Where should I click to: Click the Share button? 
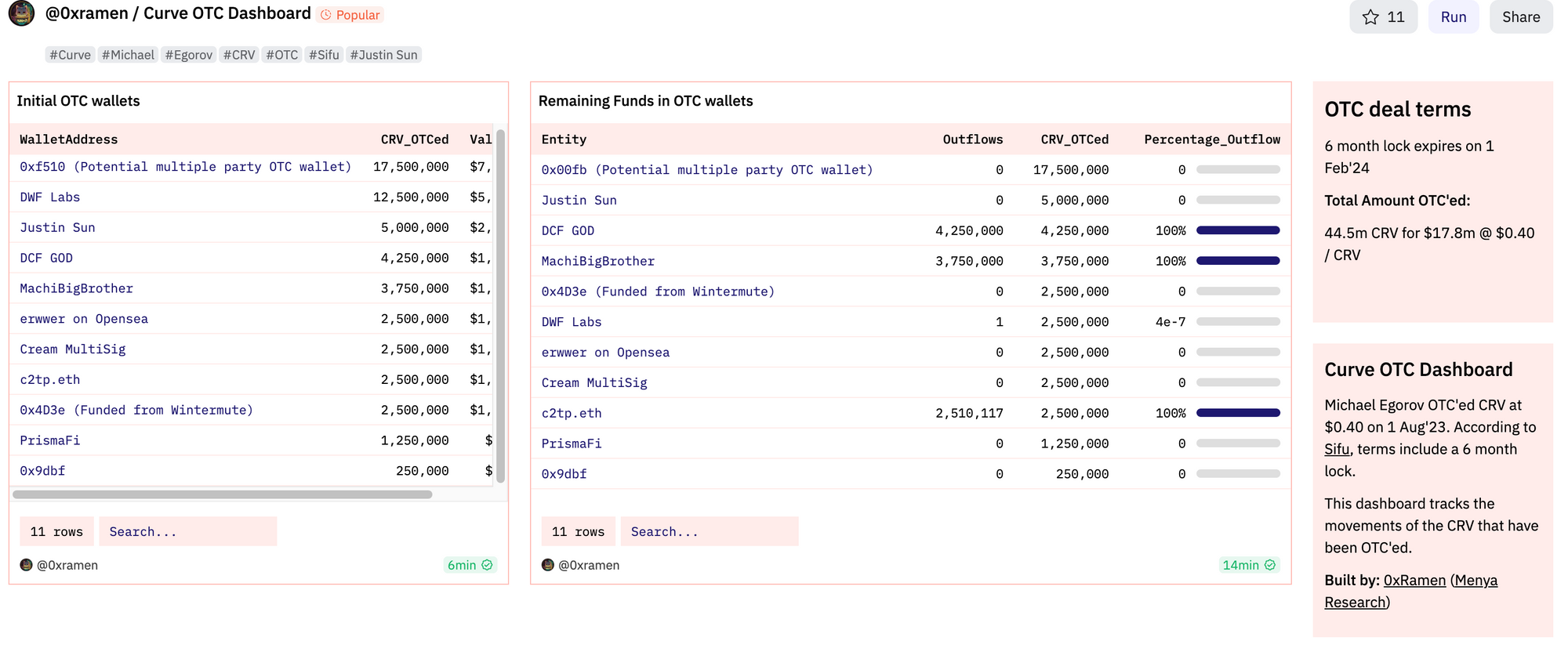(x=1520, y=17)
